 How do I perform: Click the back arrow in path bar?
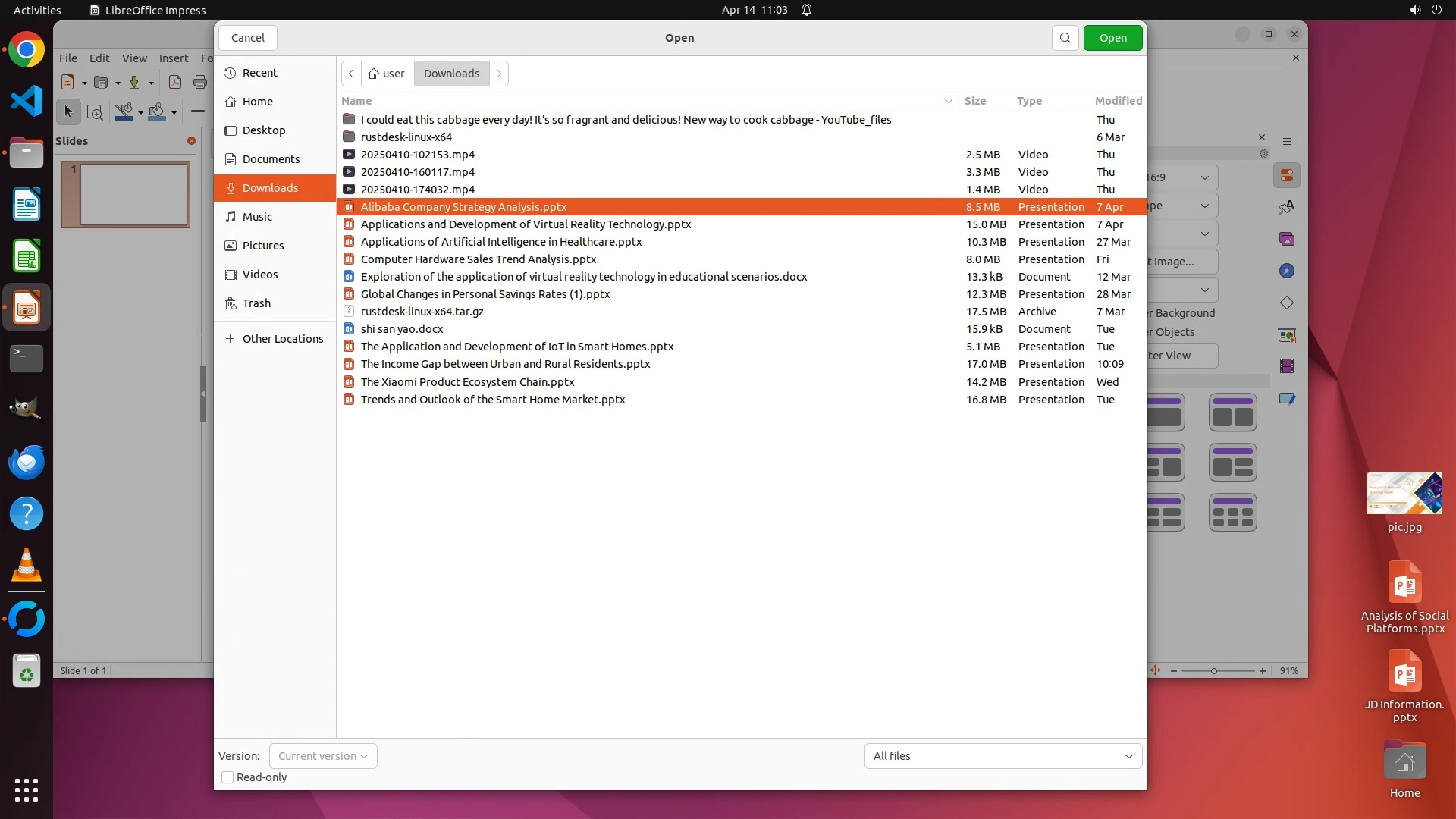pyautogui.click(x=351, y=74)
